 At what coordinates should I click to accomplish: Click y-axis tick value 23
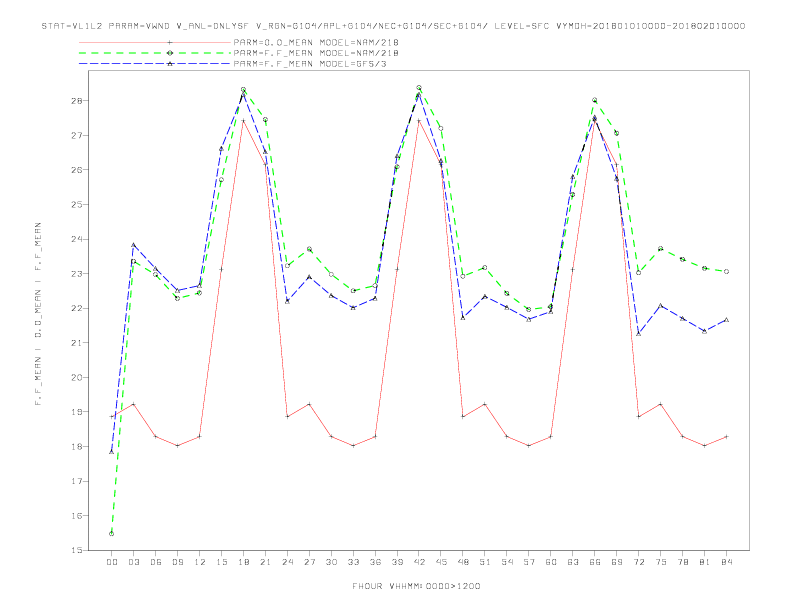click(76, 274)
